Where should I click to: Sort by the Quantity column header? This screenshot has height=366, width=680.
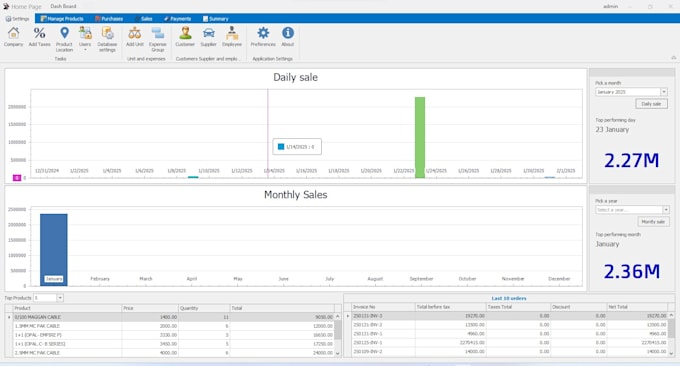[x=204, y=308]
